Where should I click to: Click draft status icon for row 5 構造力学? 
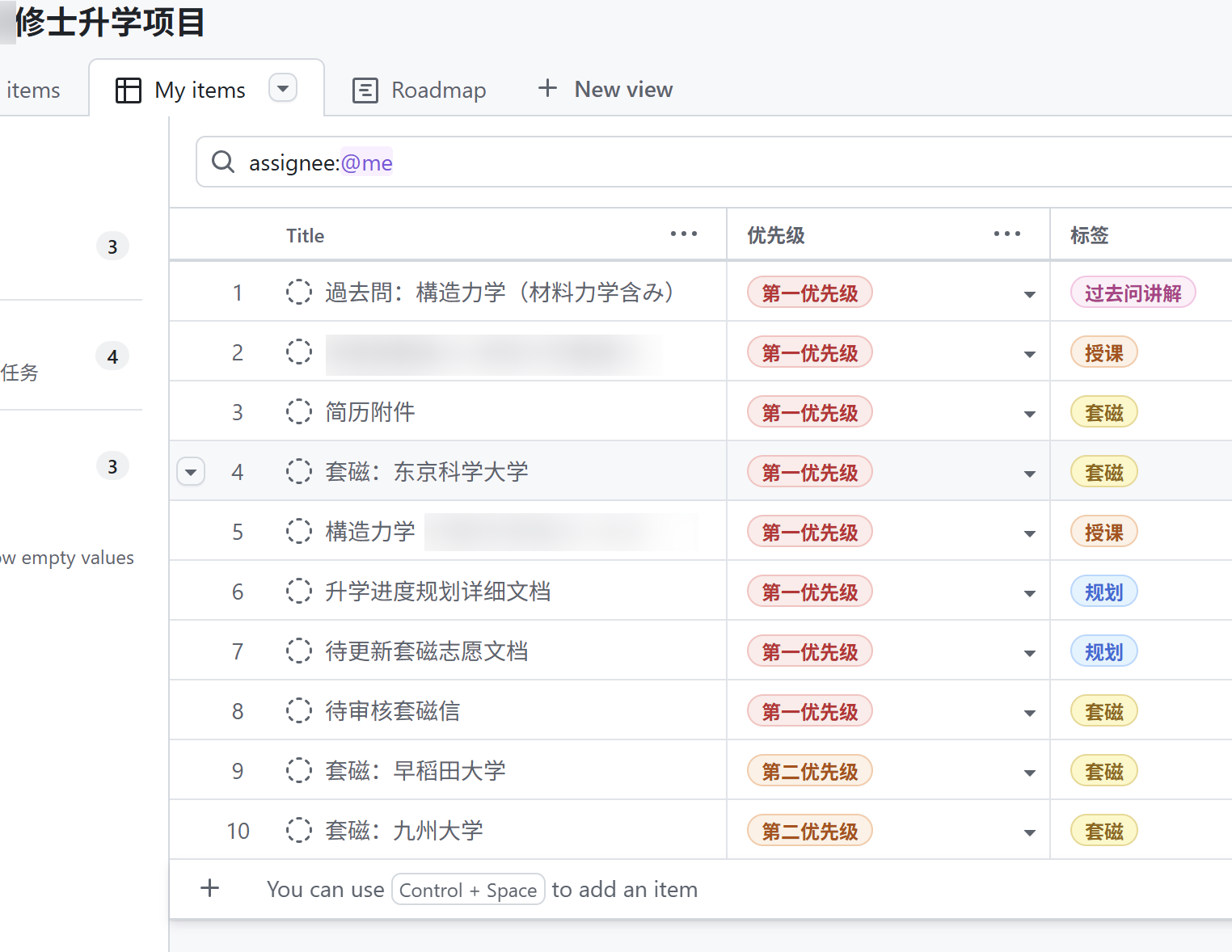pyautogui.click(x=298, y=531)
